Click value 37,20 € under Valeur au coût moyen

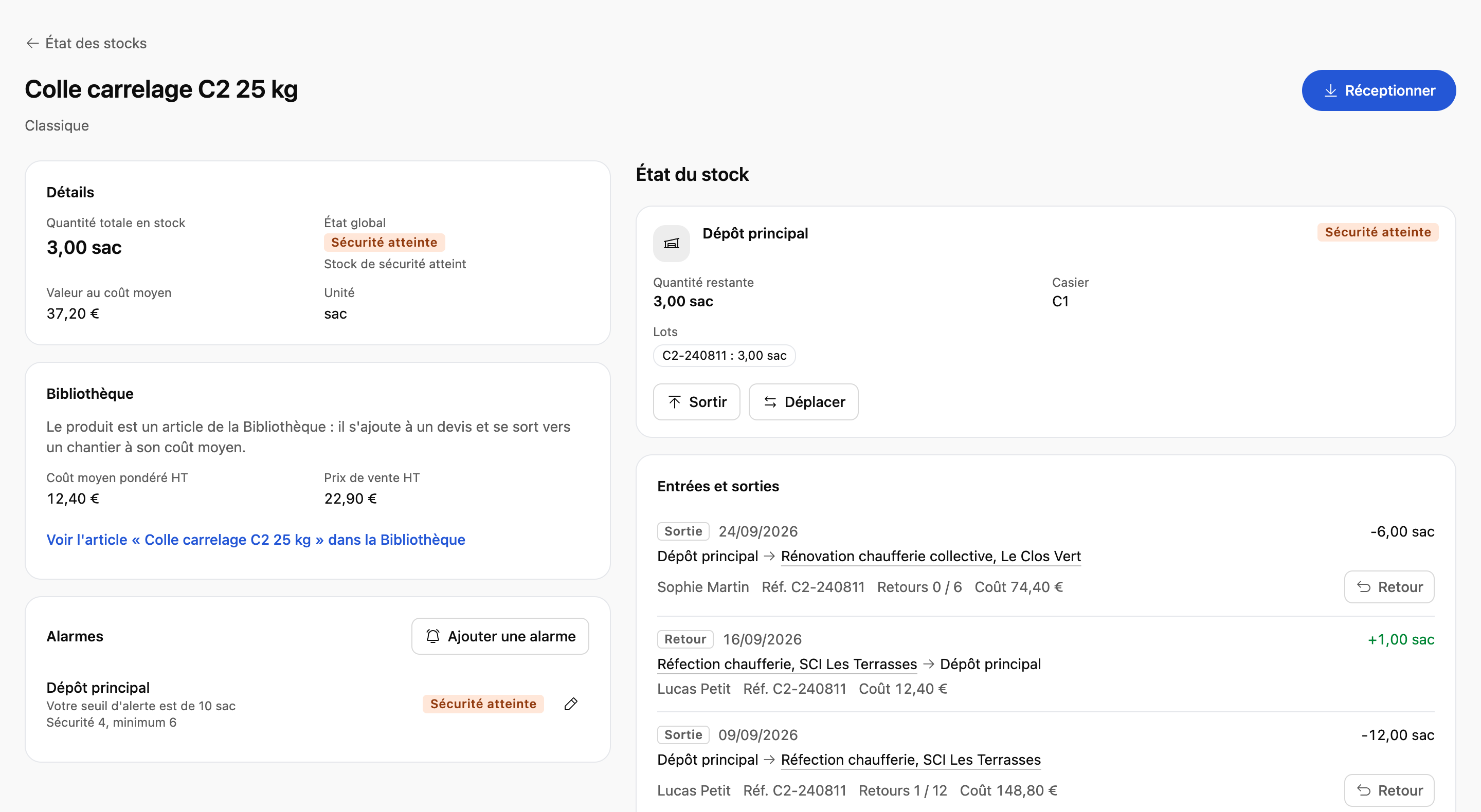tap(73, 314)
